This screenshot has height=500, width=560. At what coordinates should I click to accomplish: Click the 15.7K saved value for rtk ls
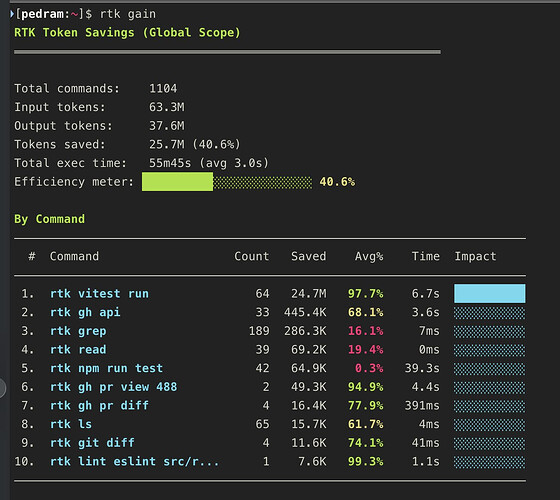(x=309, y=424)
